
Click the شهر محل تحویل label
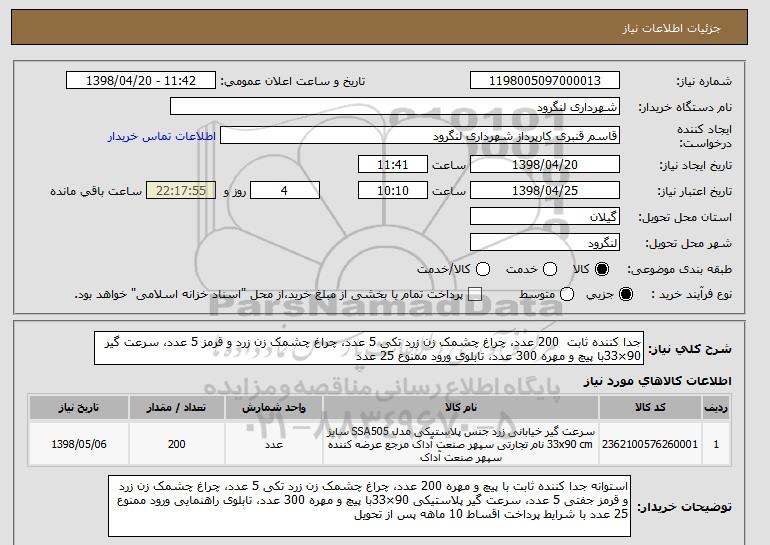688,243
